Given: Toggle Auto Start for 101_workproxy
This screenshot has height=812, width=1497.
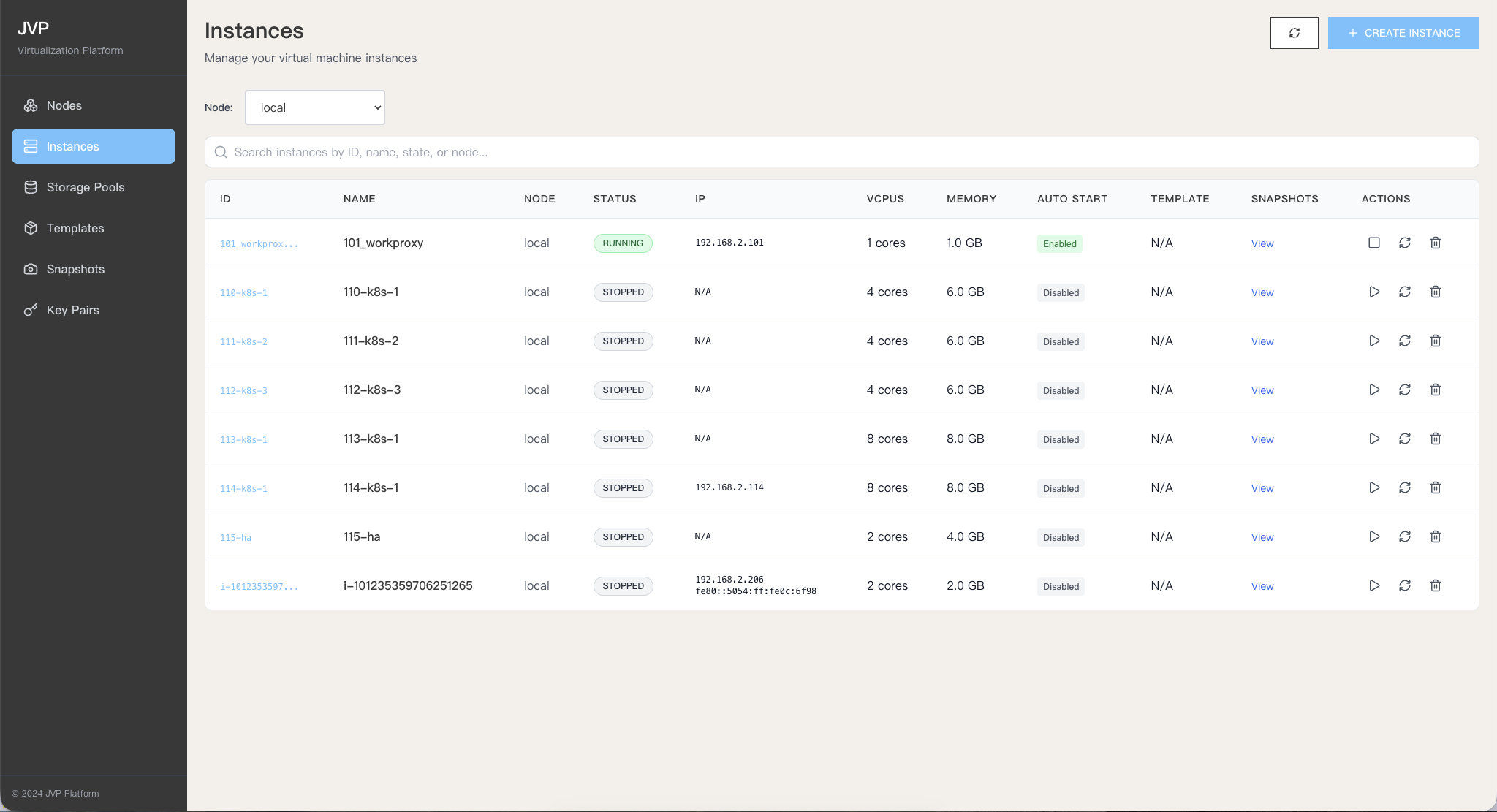Looking at the screenshot, I should pyautogui.click(x=1059, y=243).
